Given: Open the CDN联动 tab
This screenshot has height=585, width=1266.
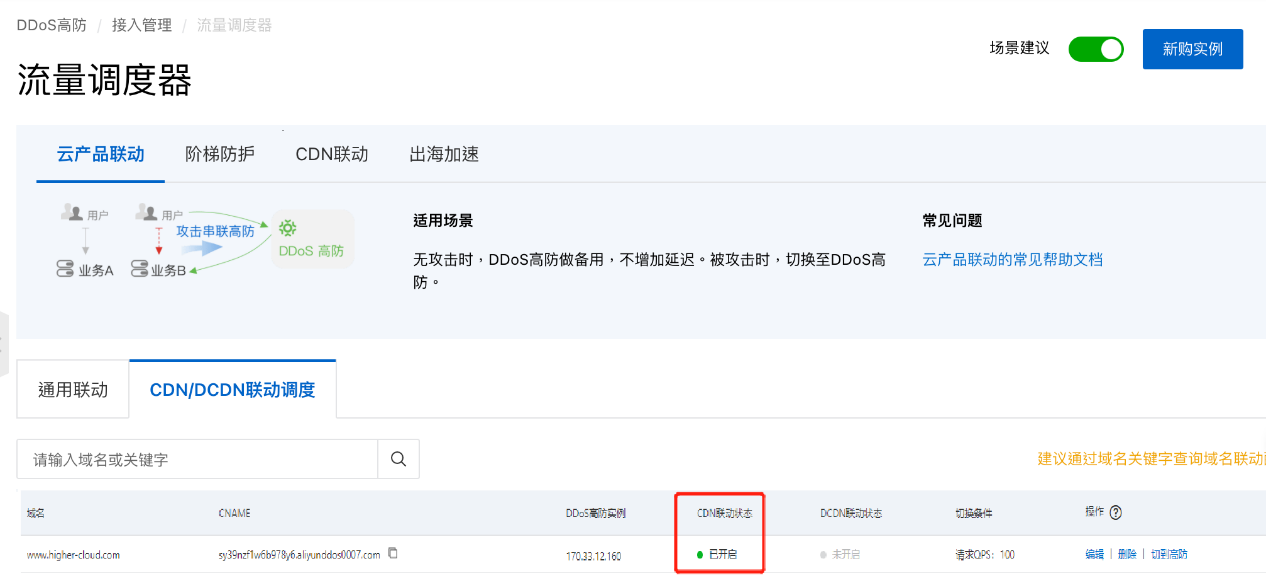Looking at the screenshot, I should [x=332, y=154].
